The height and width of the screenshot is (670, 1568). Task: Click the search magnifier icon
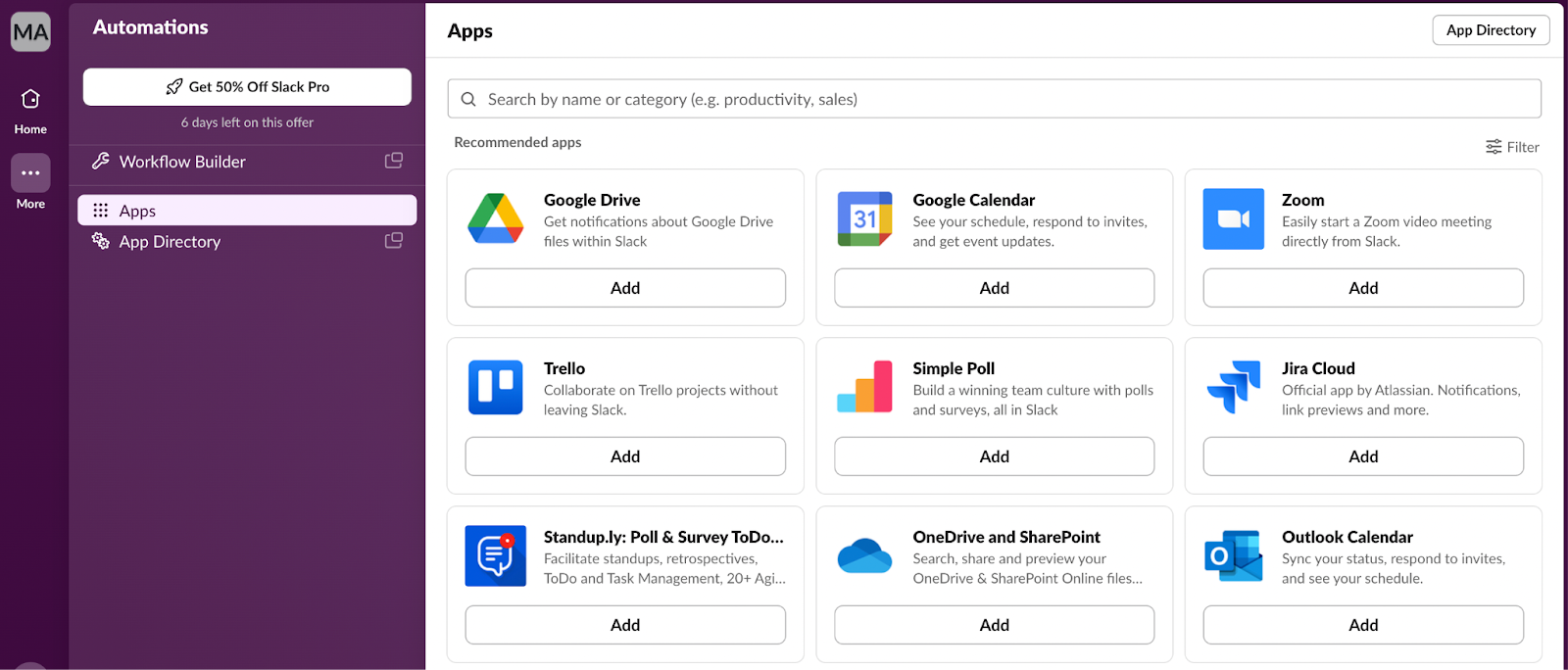tap(468, 99)
